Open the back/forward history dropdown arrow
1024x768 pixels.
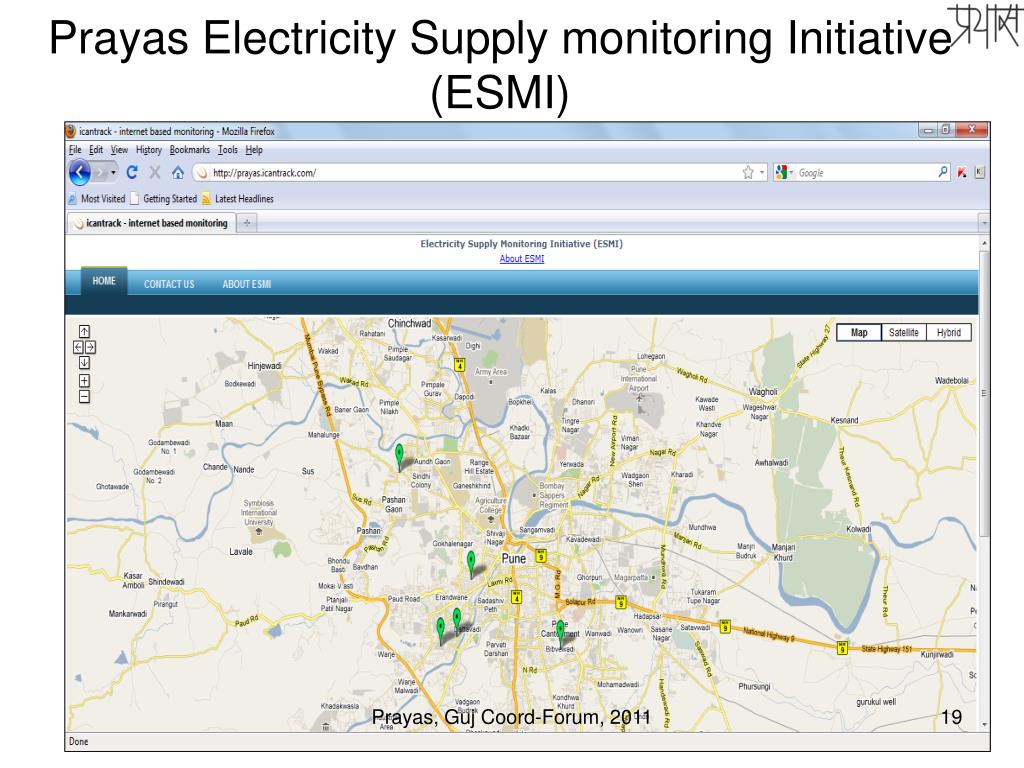113,173
